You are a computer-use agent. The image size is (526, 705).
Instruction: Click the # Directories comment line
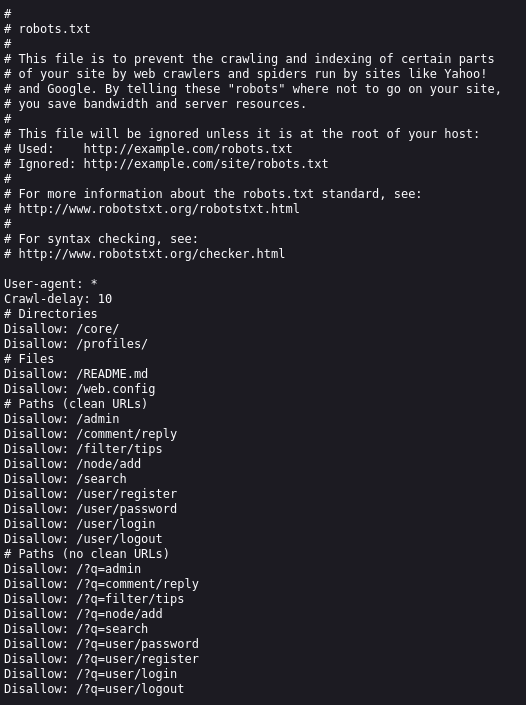[x=51, y=314]
